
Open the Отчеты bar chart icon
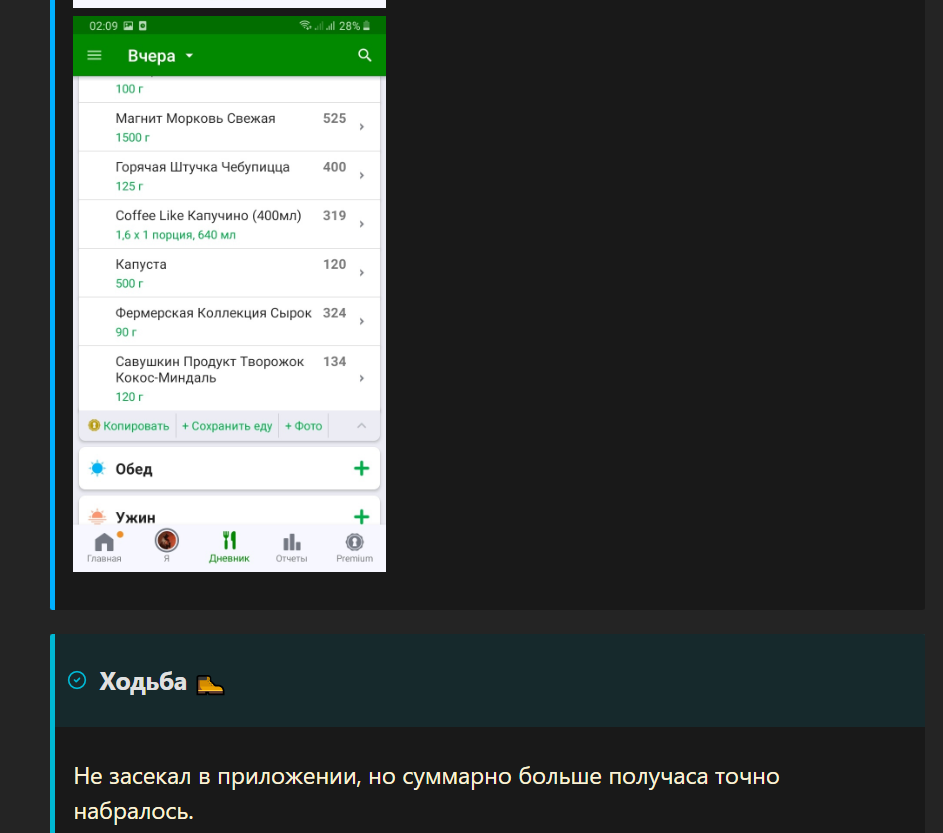click(292, 542)
